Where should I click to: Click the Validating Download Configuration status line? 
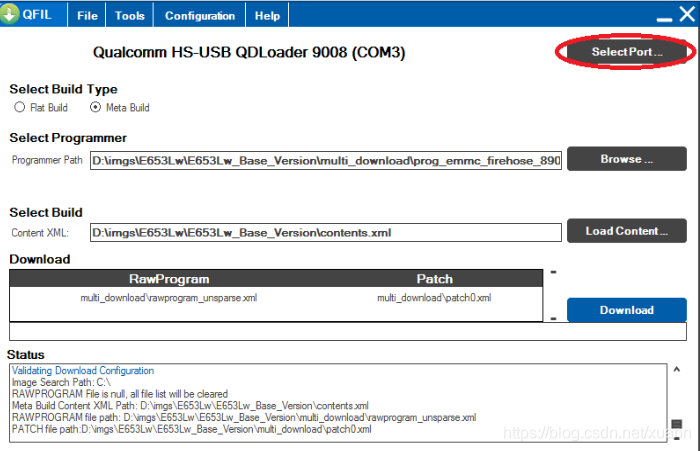[83, 371]
